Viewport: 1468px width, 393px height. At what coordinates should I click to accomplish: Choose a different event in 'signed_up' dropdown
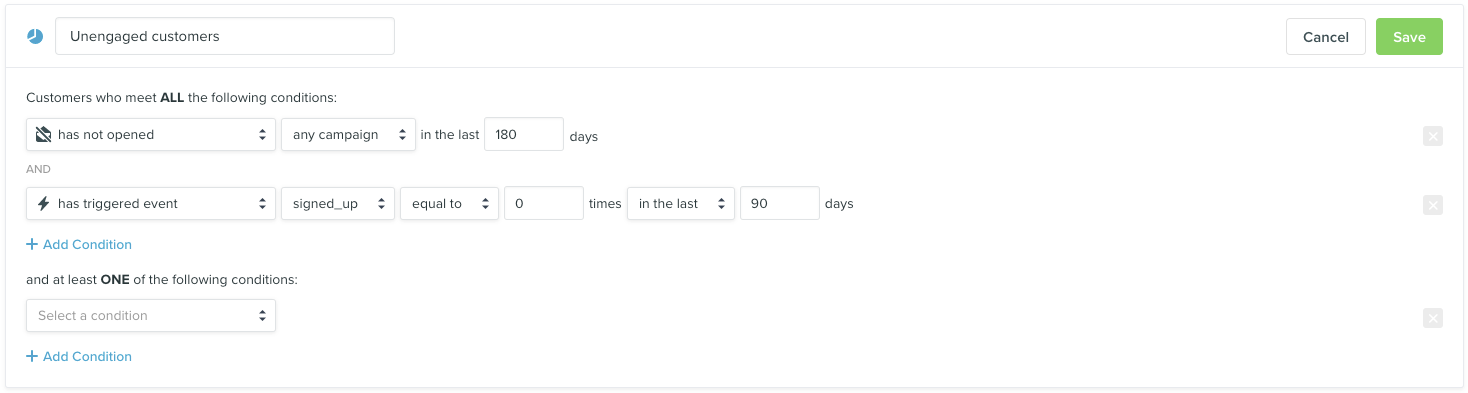click(338, 203)
